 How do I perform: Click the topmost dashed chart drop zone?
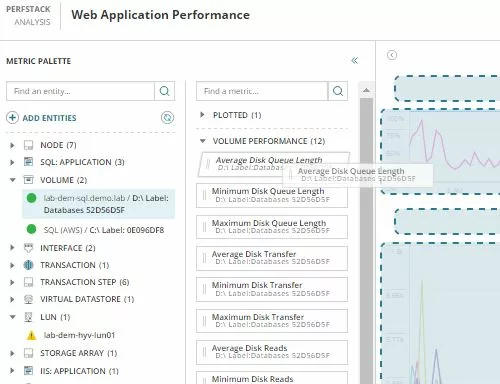tap(447, 88)
